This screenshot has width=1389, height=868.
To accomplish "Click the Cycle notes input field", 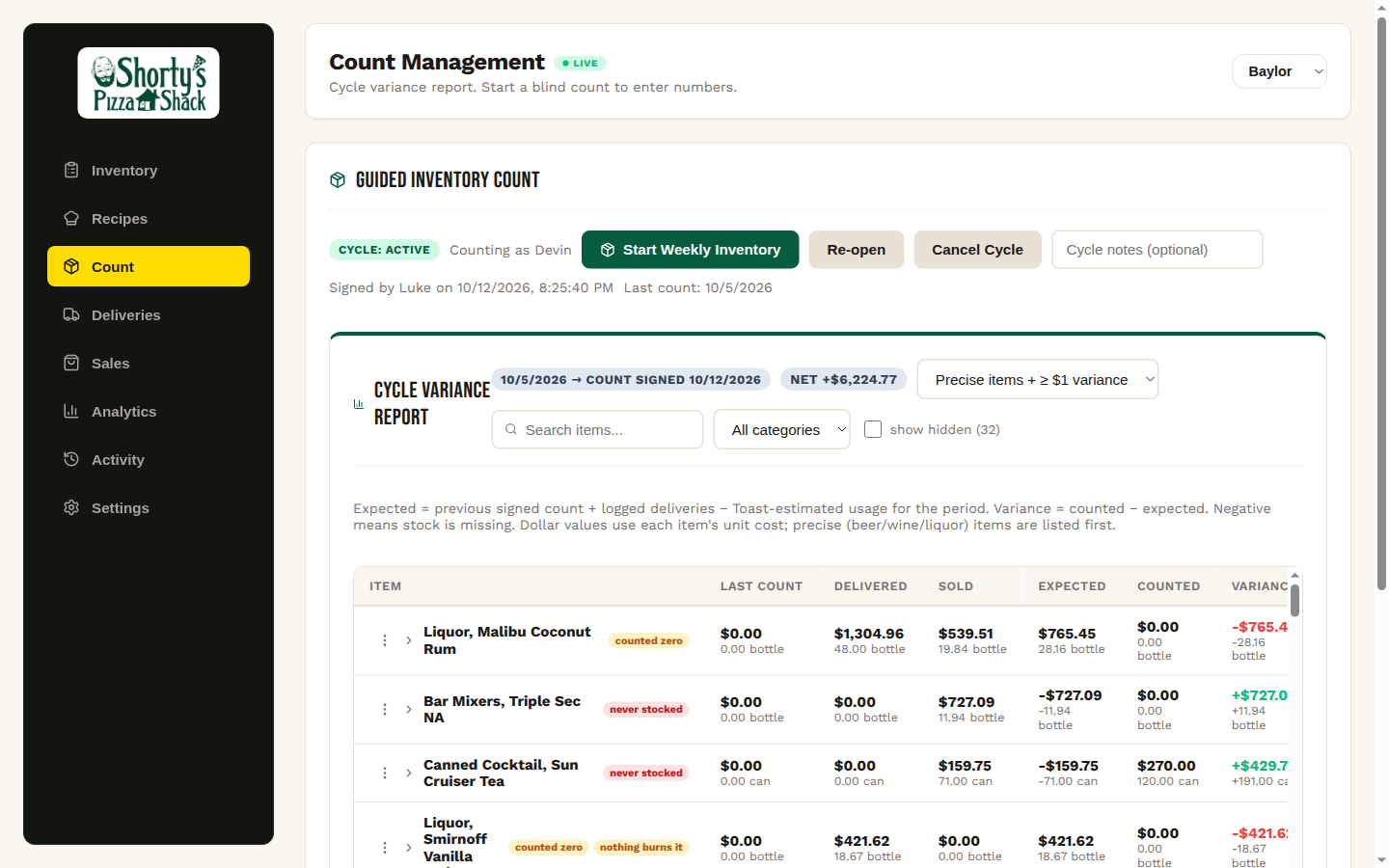I will tap(1157, 250).
